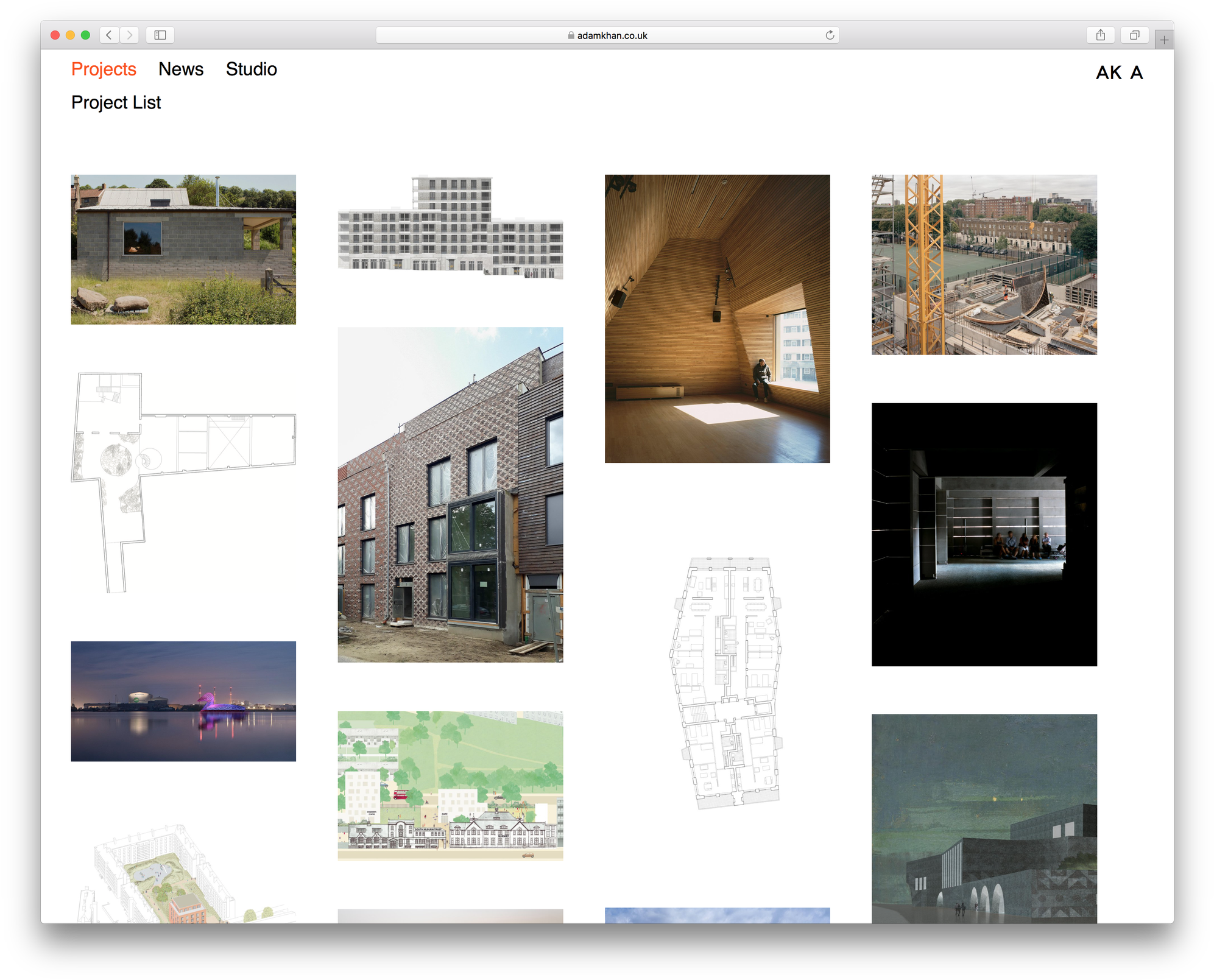Open the timber interior room photo

(x=717, y=319)
